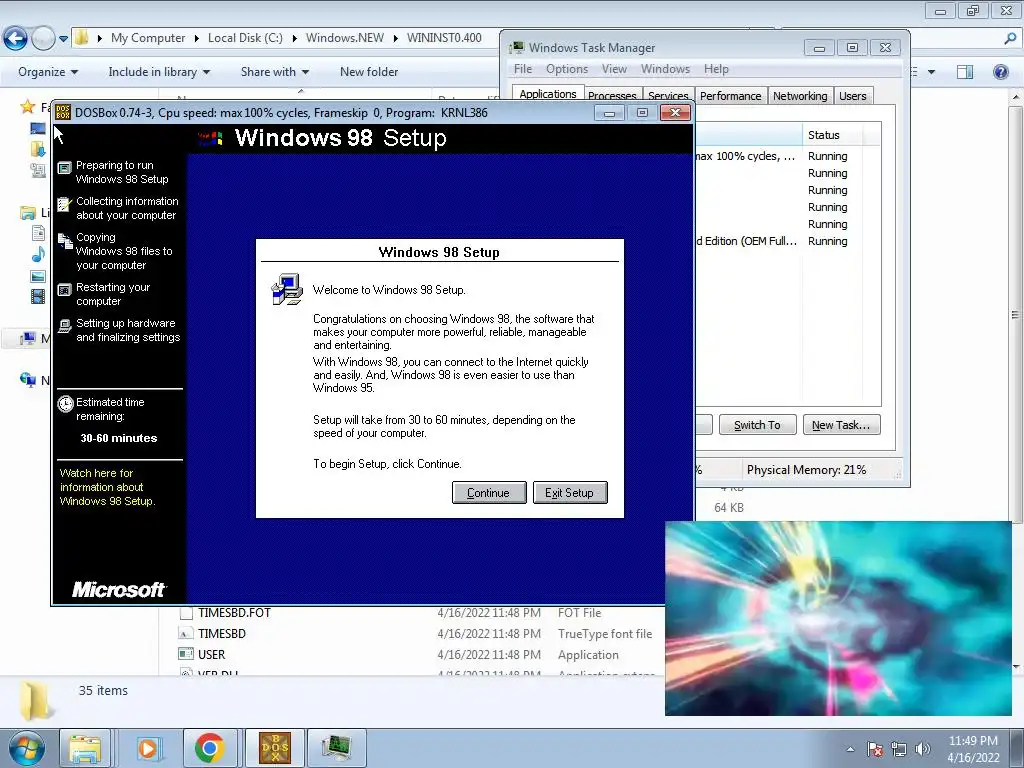
Task: Switch to the Services tab
Action: click(668, 96)
